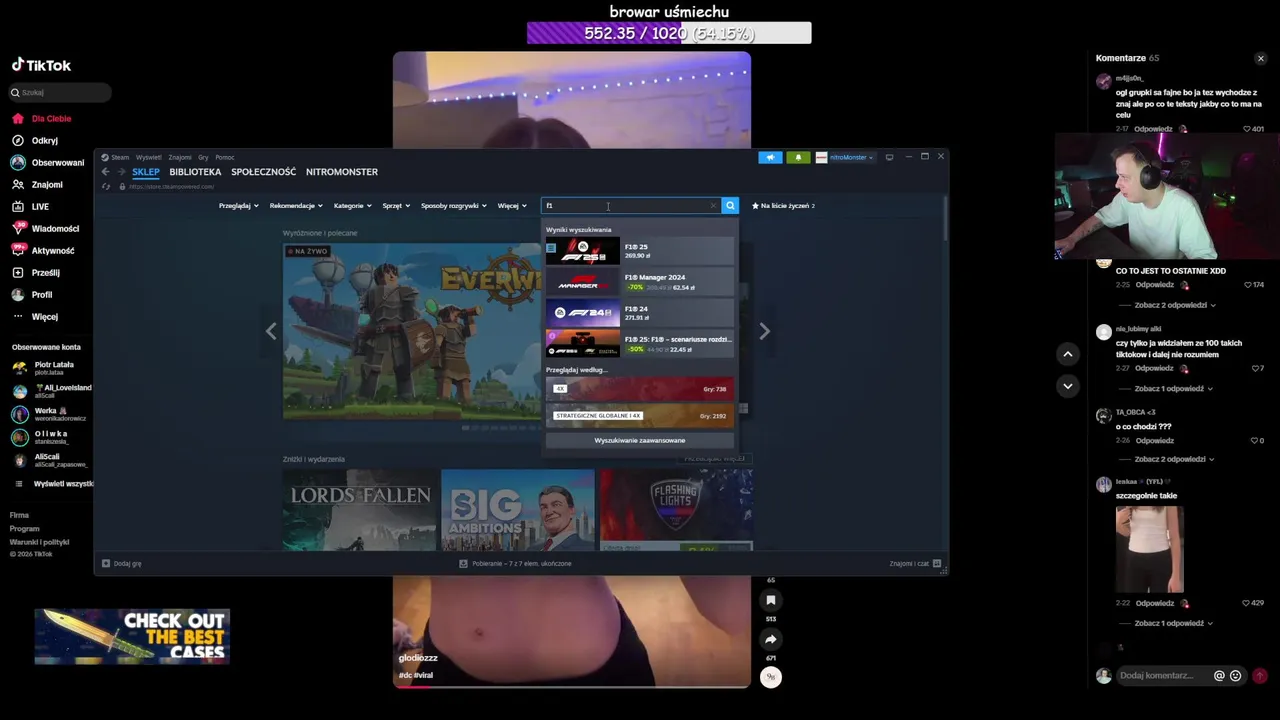The height and width of the screenshot is (720, 1280).
Task: Browse Strategiczne globalne i 4X tag
Action: [639, 416]
